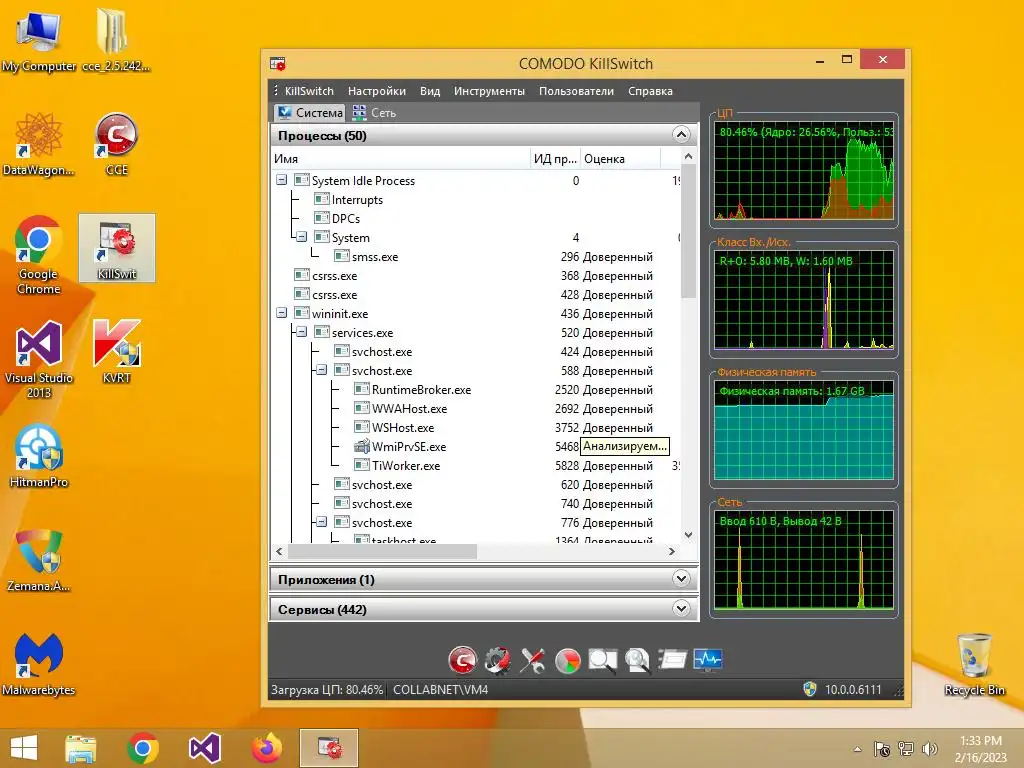The image size is (1024, 768).
Task: Click the Анализируем... rating for WmiPrvSE.exe
Action: point(625,447)
